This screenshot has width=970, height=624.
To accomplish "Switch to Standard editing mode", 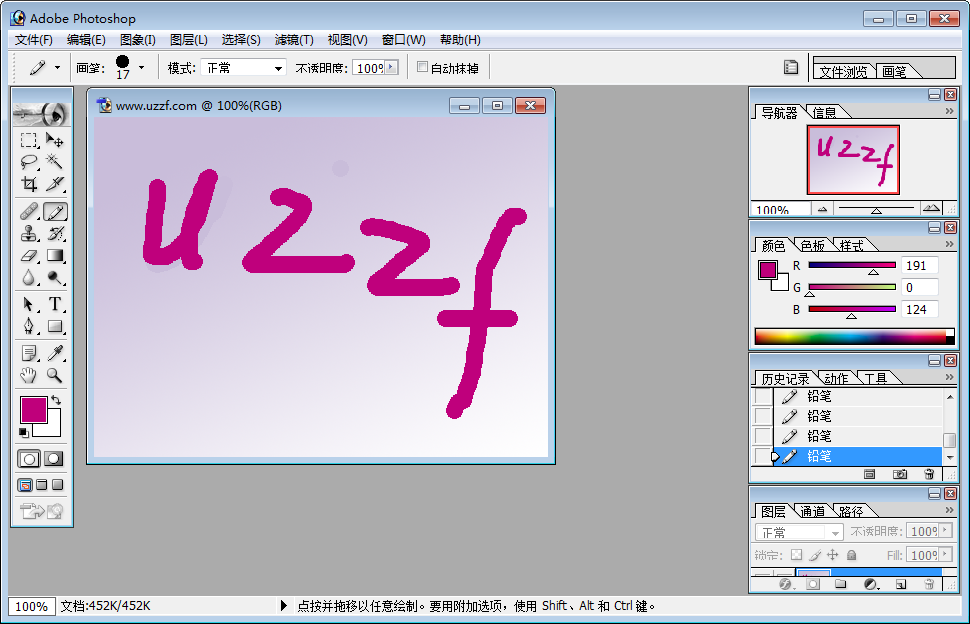I will point(28,459).
